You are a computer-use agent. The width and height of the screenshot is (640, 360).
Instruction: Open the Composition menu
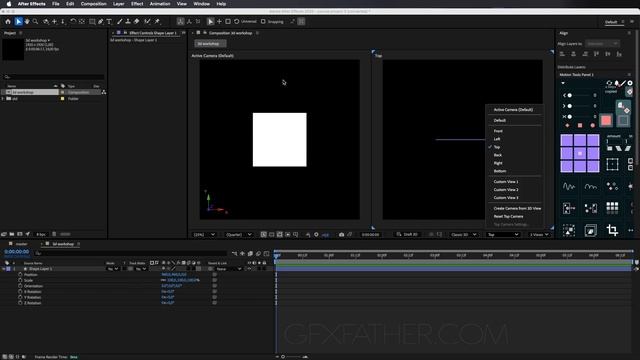[93, 4]
